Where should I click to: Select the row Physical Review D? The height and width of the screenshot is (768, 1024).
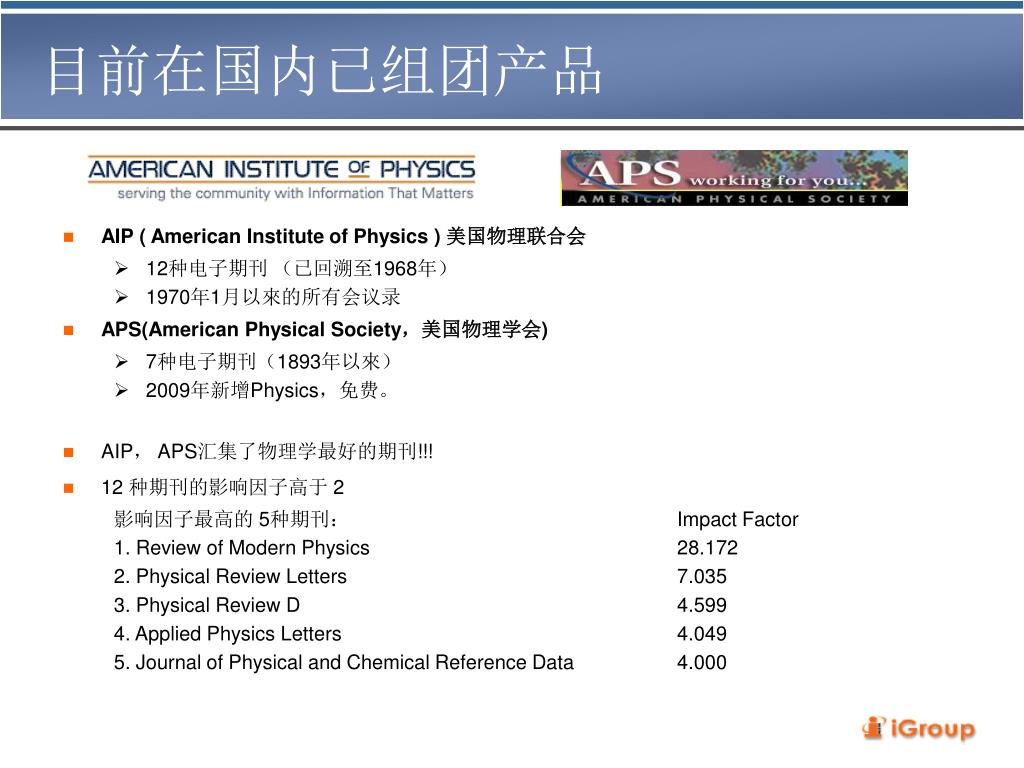tap(206, 605)
